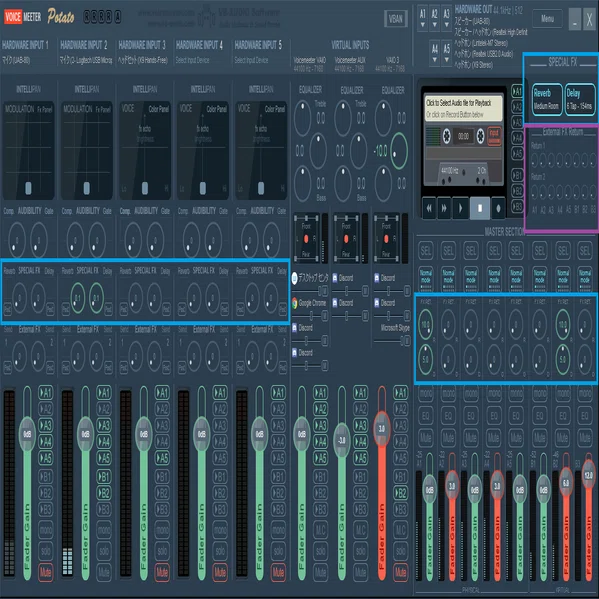The height and width of the screenshot is (599, 599).
Task: Click the desktop app icon under Voicemeeter VAIO
Action: (x=295, y=278)
